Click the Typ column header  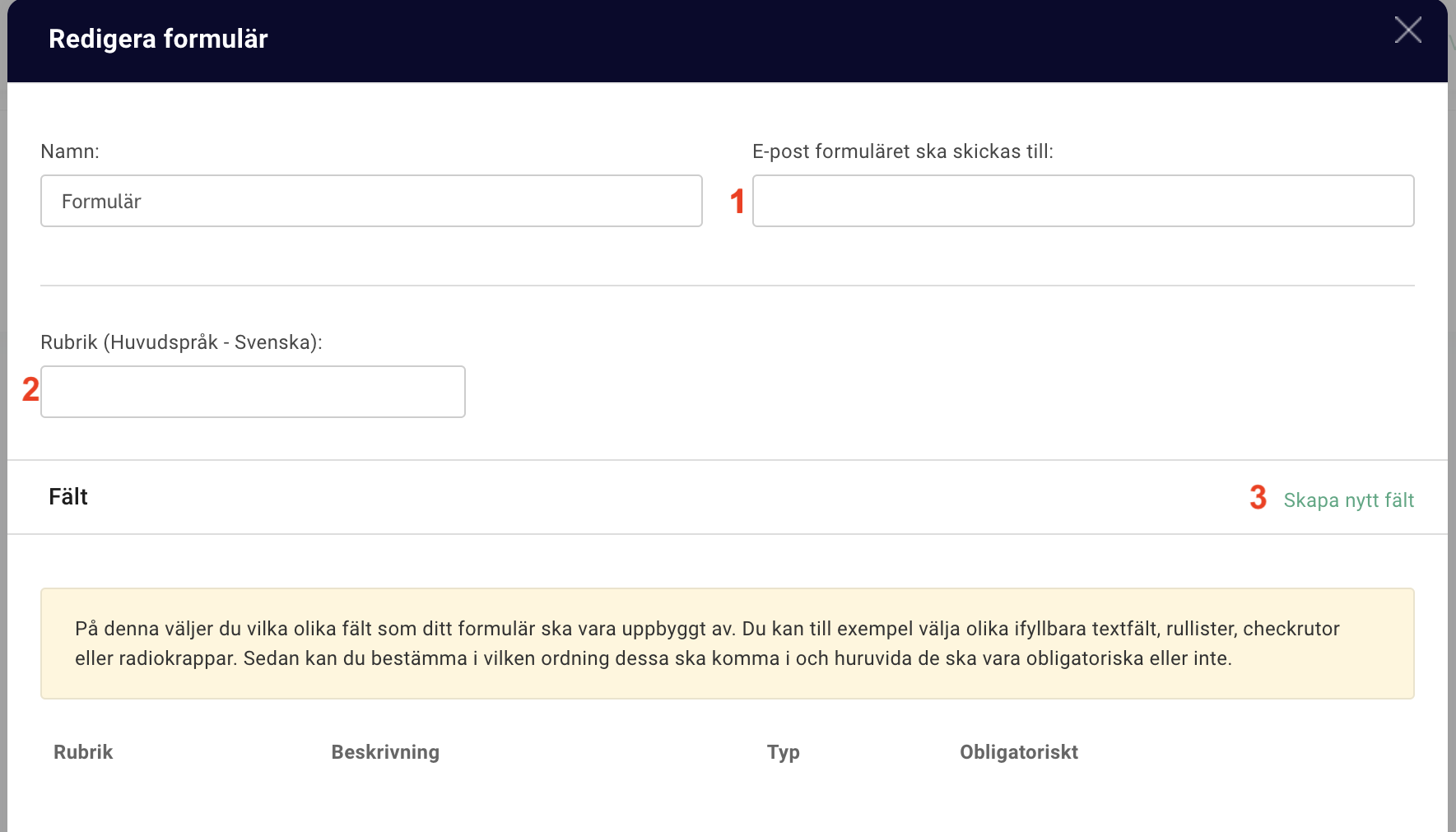tap(784, 752)
